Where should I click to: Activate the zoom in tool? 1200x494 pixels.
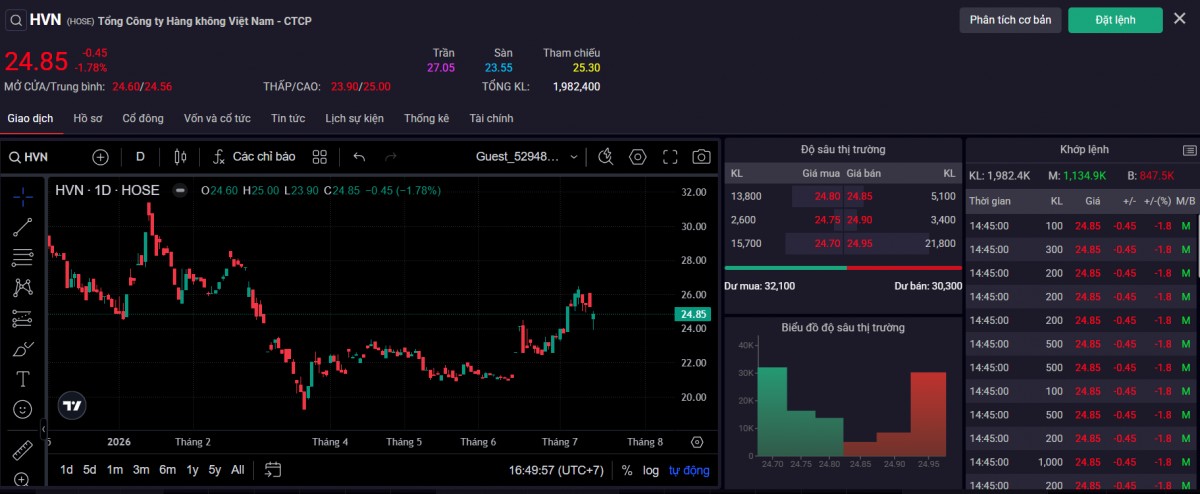pos(22,480)
